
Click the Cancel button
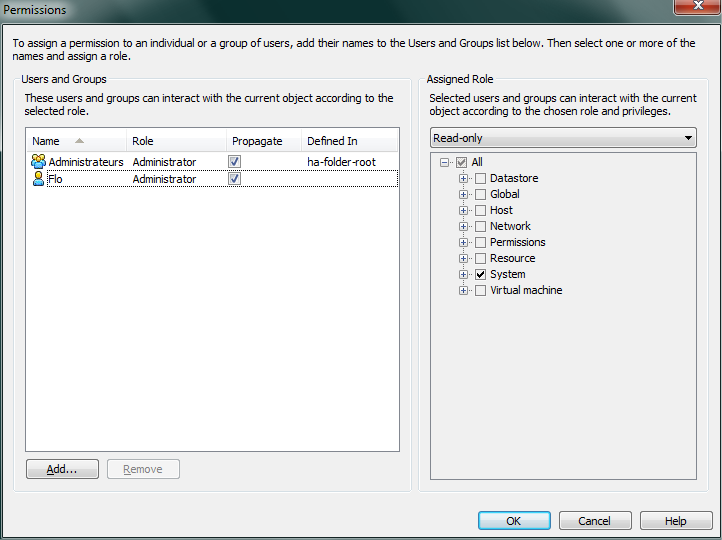pos(595,521)
